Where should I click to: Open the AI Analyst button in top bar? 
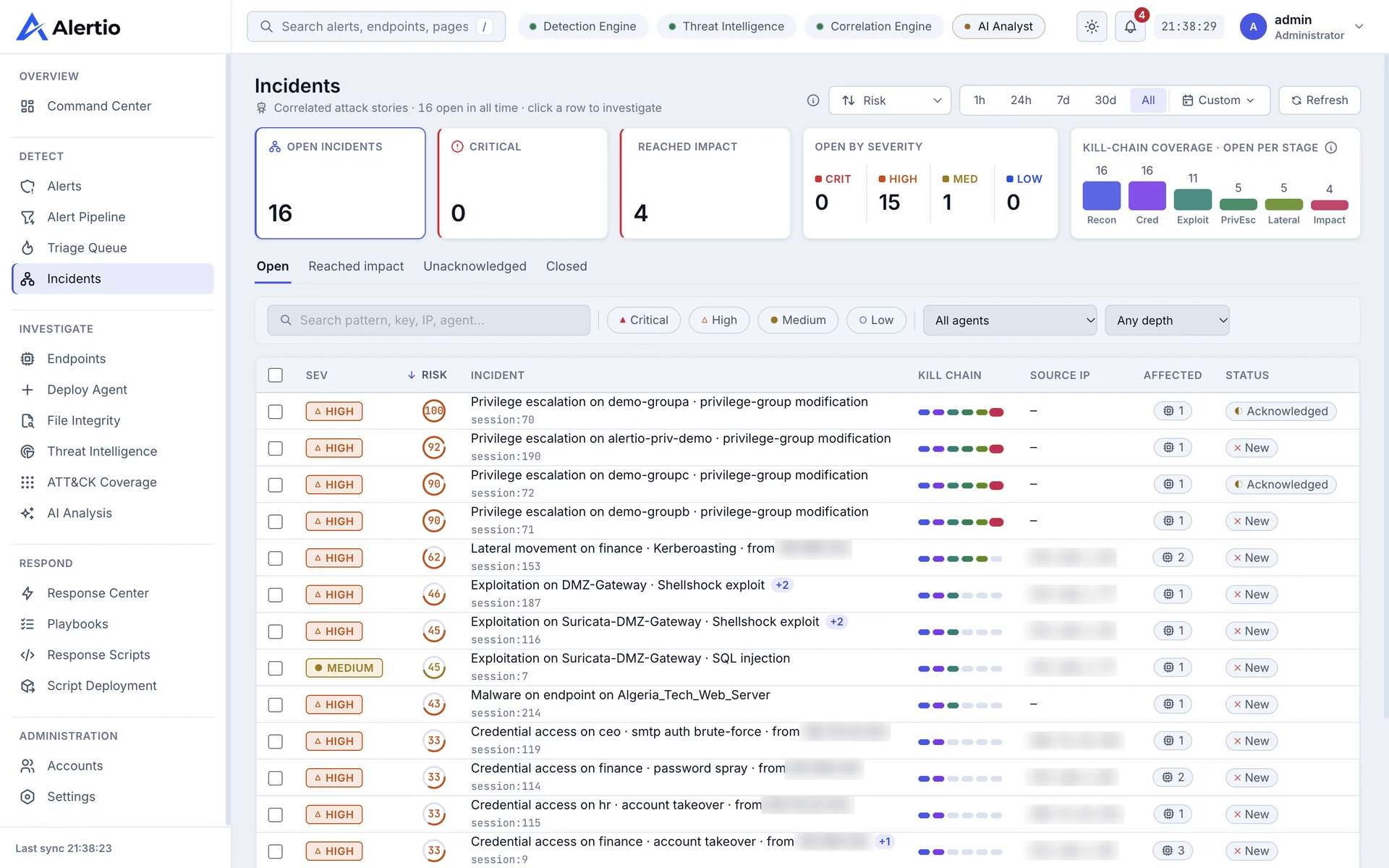(x=998, y=27)
